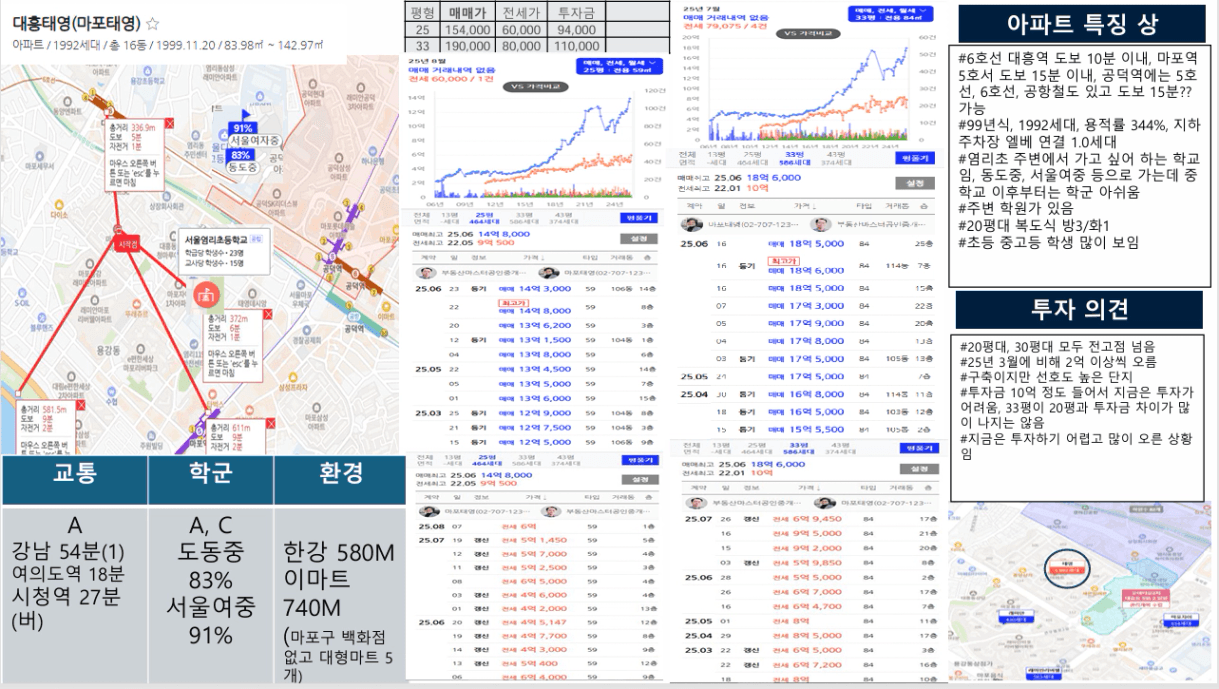The width and height of the screenshot is (1219, 689).
Task: Select the 전세 5억 1,450 lease row
Action: 536,540
